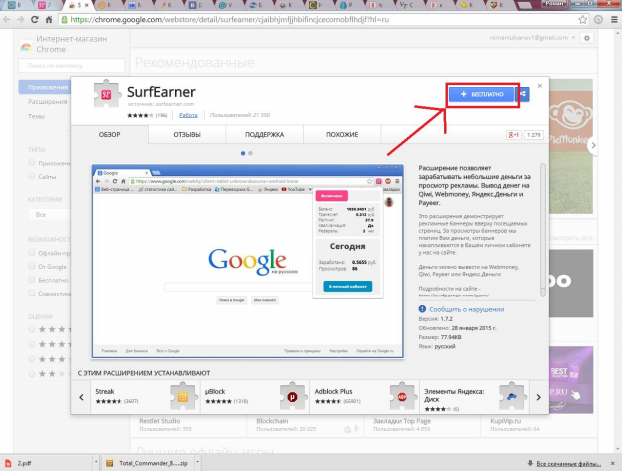Select the top rating radio button under ОЦЕНКИ
Screen dimensions: 622x471
(32, 329)
